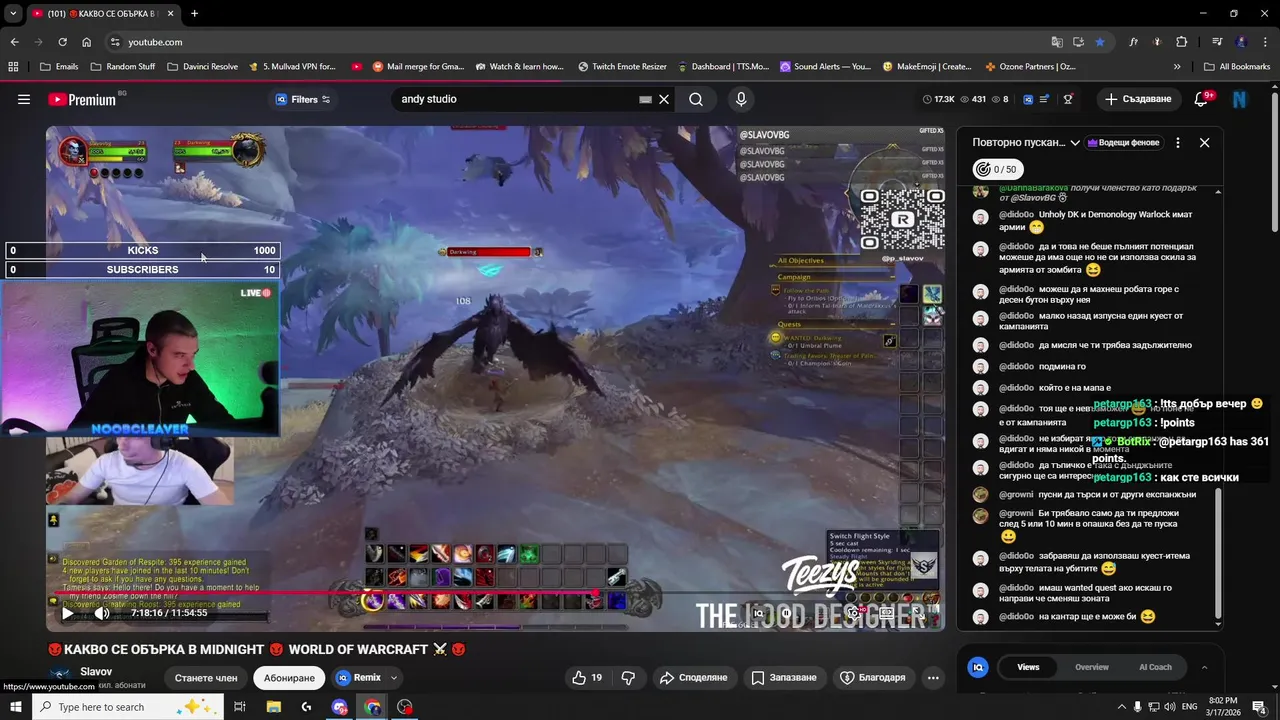Select the vidIQ Overview tab
The image size is (1280, 720).
coord(1092,667)
